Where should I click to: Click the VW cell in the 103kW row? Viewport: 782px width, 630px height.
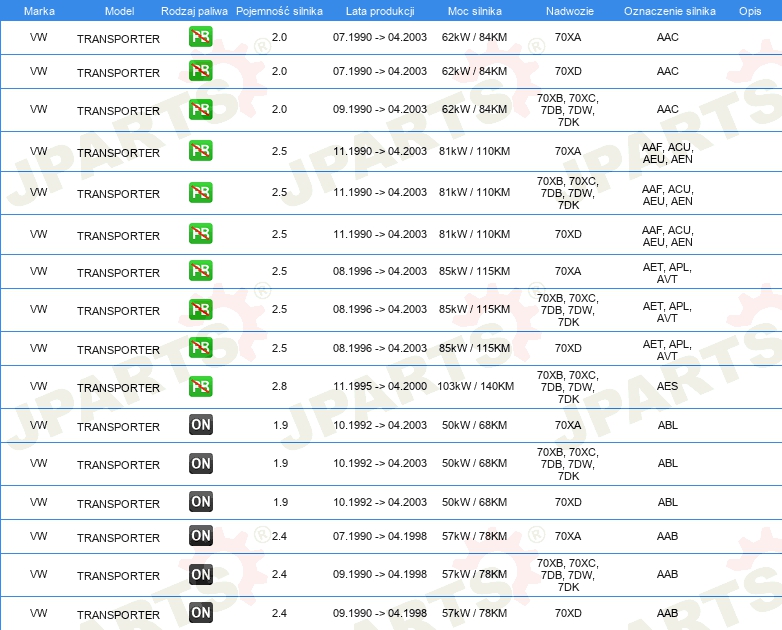coord(38,386)
